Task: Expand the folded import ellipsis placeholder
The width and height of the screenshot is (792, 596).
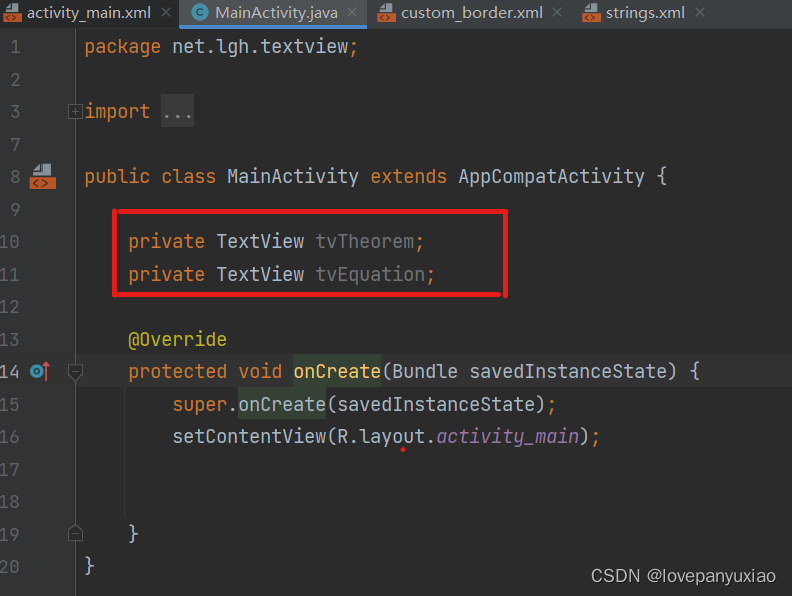Action: [x=177, y=111]
